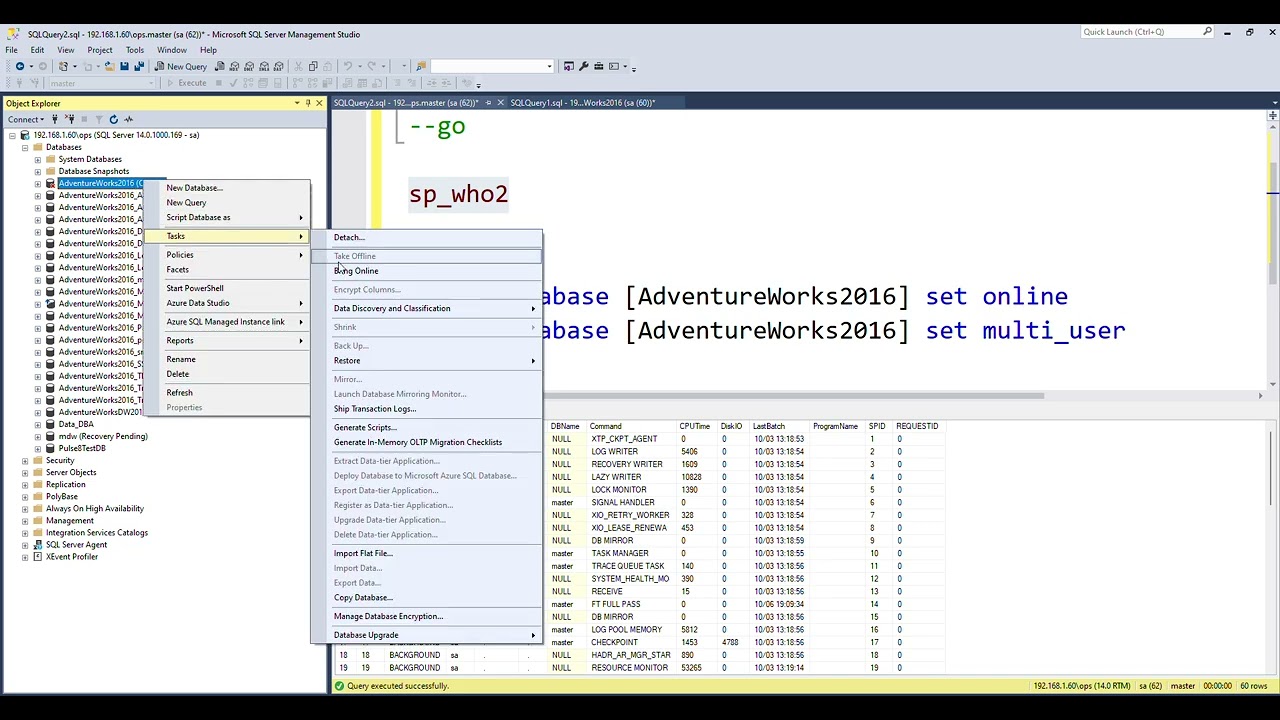
Task: Choose Refresh in context menu
Action: [228, 392]
